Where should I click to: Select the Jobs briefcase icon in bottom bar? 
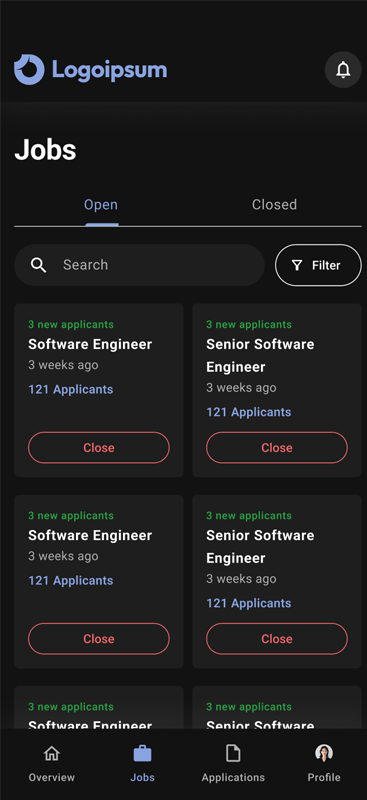pos(142,753)
